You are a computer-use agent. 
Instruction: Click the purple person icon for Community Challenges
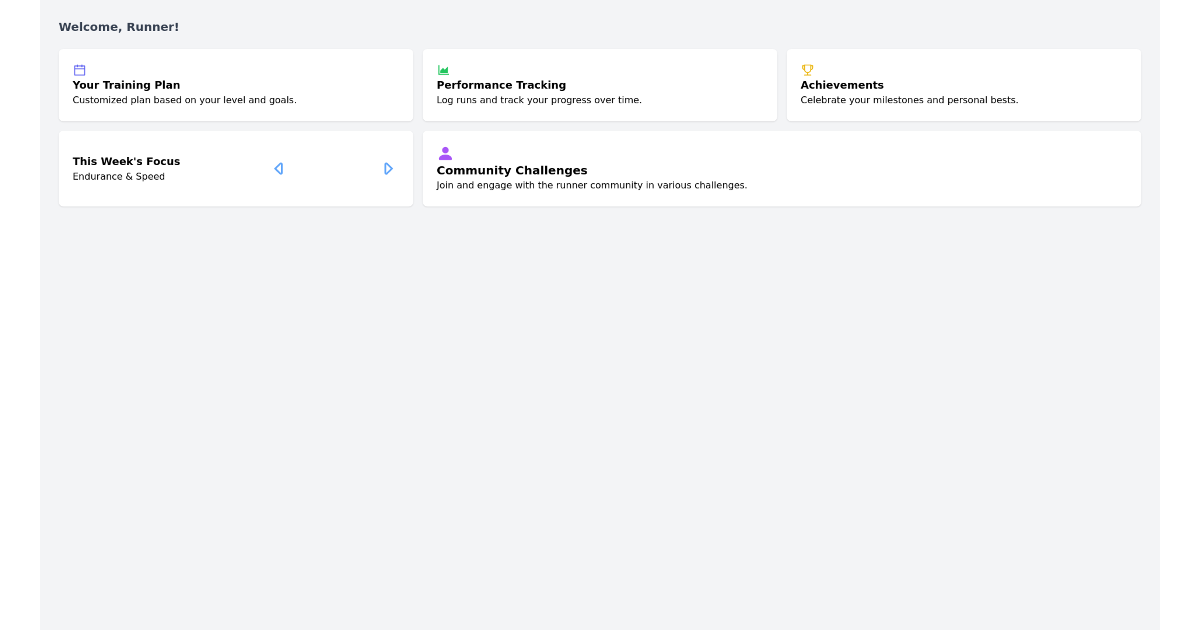coord(444,153)
